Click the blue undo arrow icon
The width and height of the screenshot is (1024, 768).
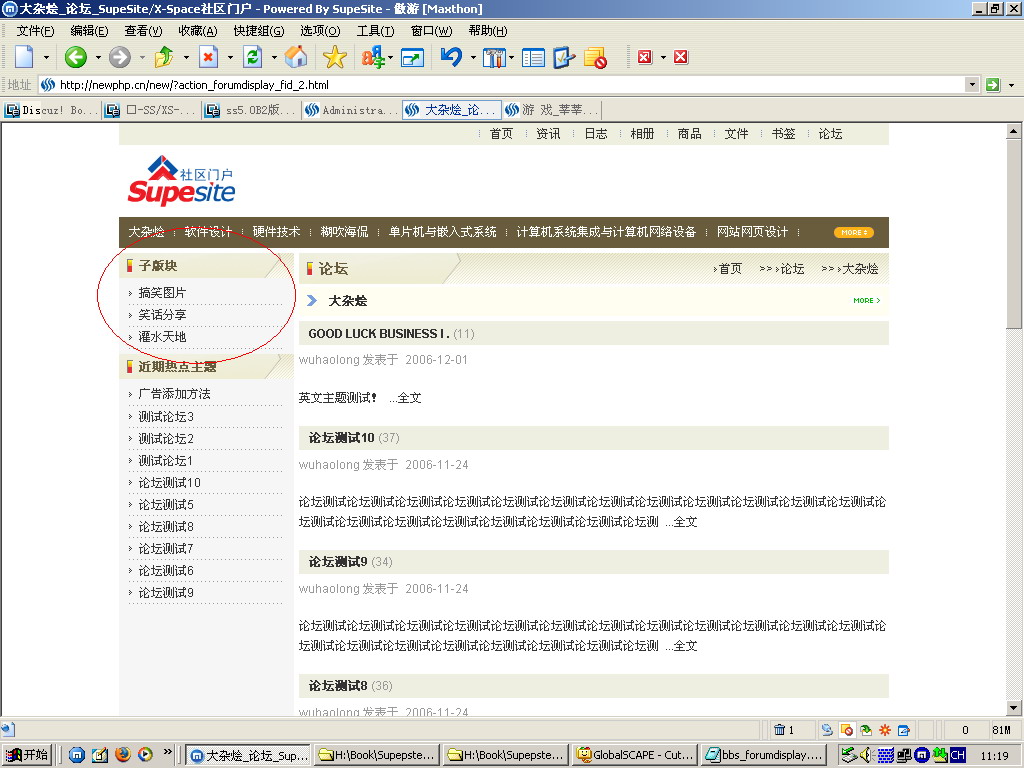click(451, 57)
